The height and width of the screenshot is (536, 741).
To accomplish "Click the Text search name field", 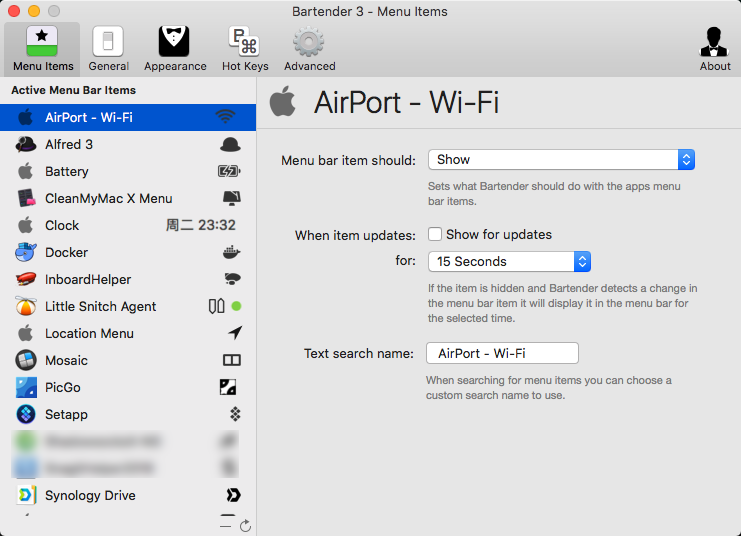I will pyautogui.click(x=502, y=353).
